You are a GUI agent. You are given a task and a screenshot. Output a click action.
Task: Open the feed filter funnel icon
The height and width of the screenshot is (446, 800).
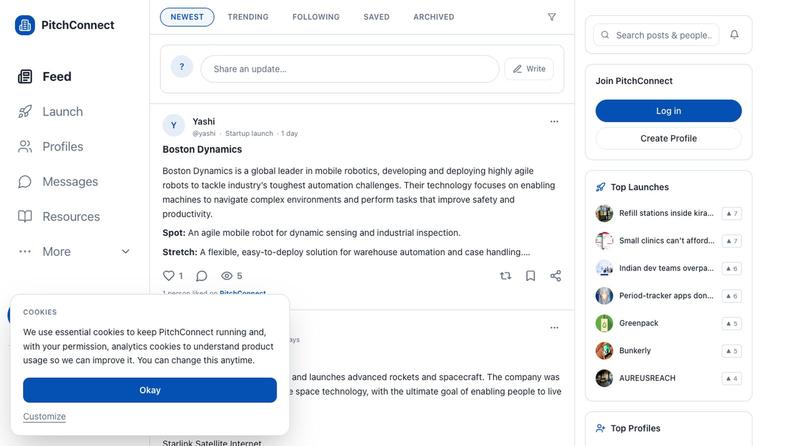tap(552, 17)
